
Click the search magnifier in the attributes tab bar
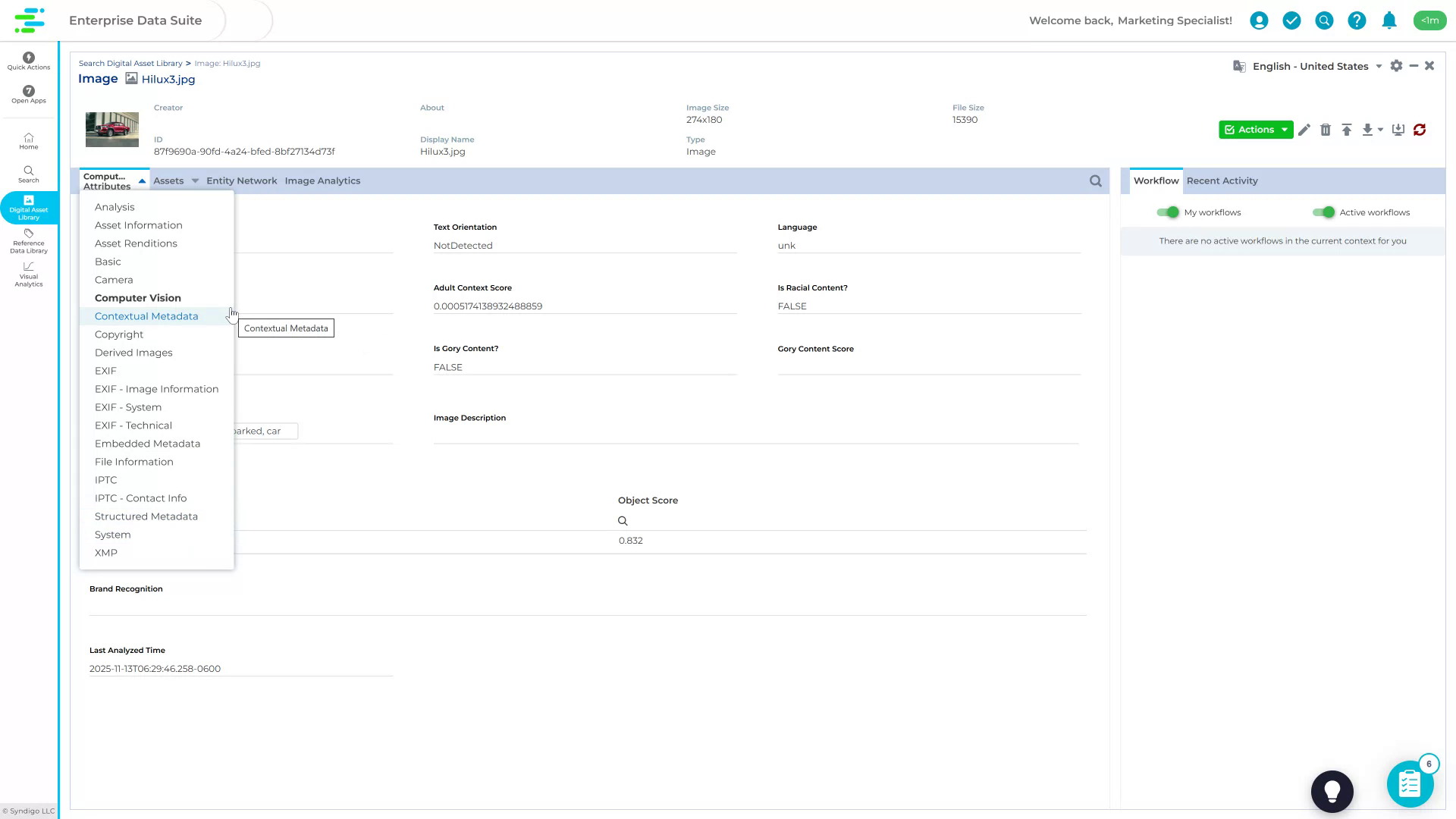[1095, 180]
